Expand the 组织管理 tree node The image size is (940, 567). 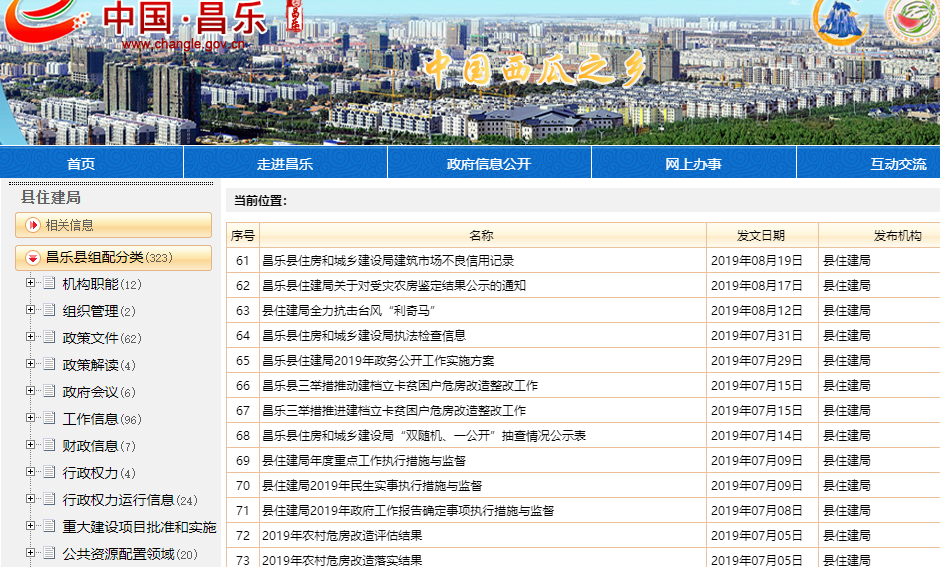[x=30, y=311]
